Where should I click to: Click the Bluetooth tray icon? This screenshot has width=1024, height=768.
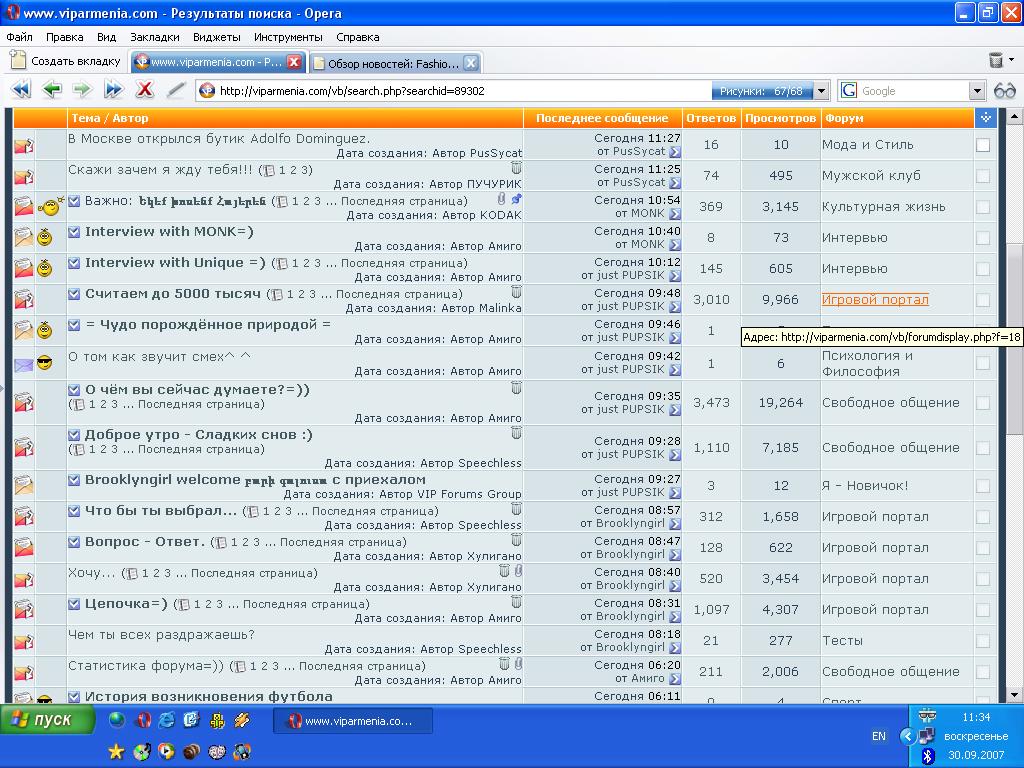(927, 755)
